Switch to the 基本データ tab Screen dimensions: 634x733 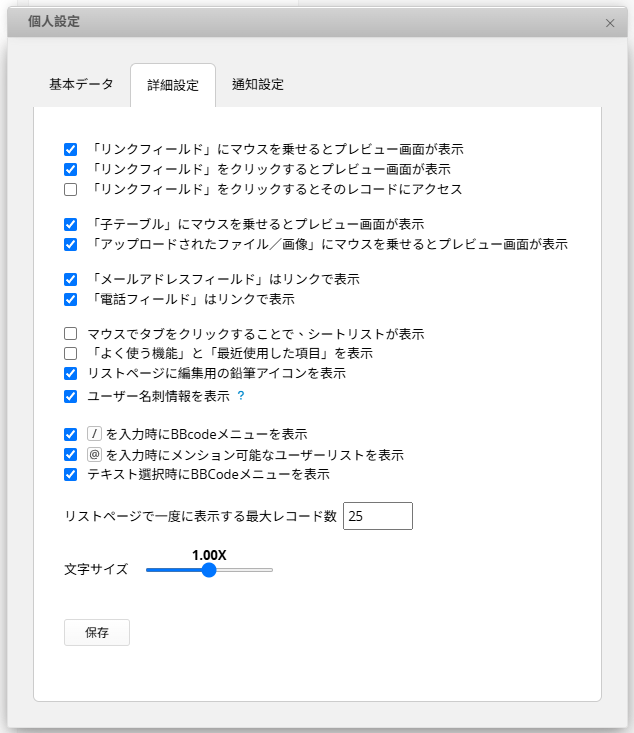tap(81, 85)
